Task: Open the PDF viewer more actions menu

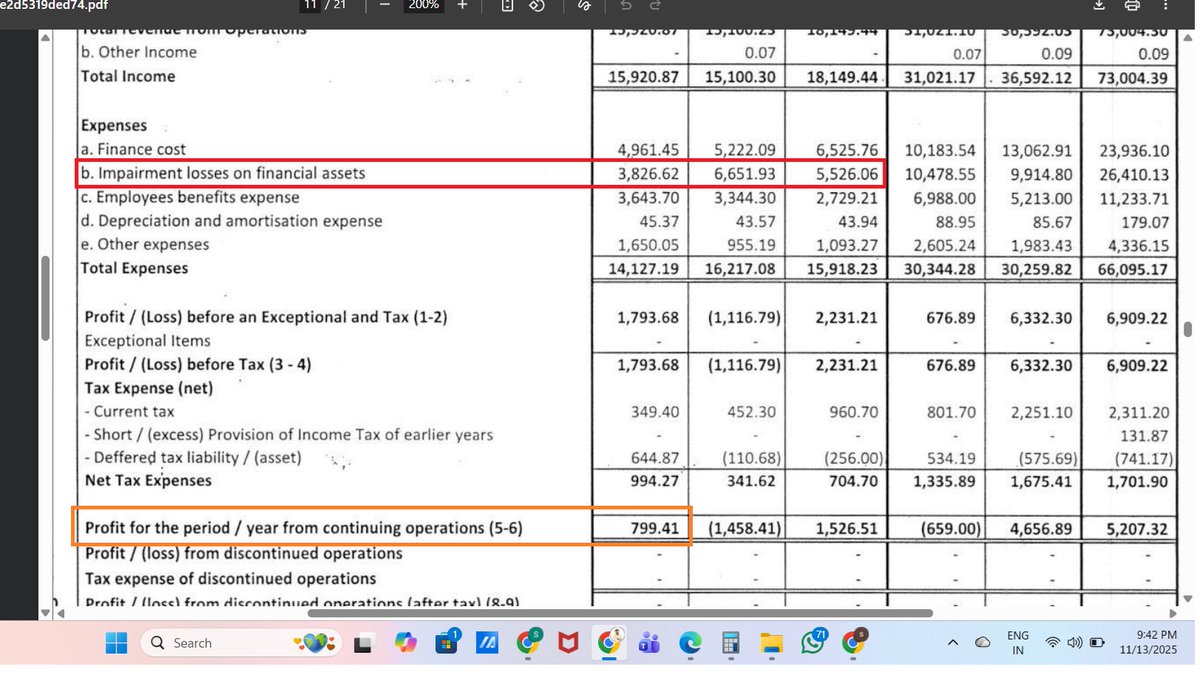Action: click(x=1165, y=5)
